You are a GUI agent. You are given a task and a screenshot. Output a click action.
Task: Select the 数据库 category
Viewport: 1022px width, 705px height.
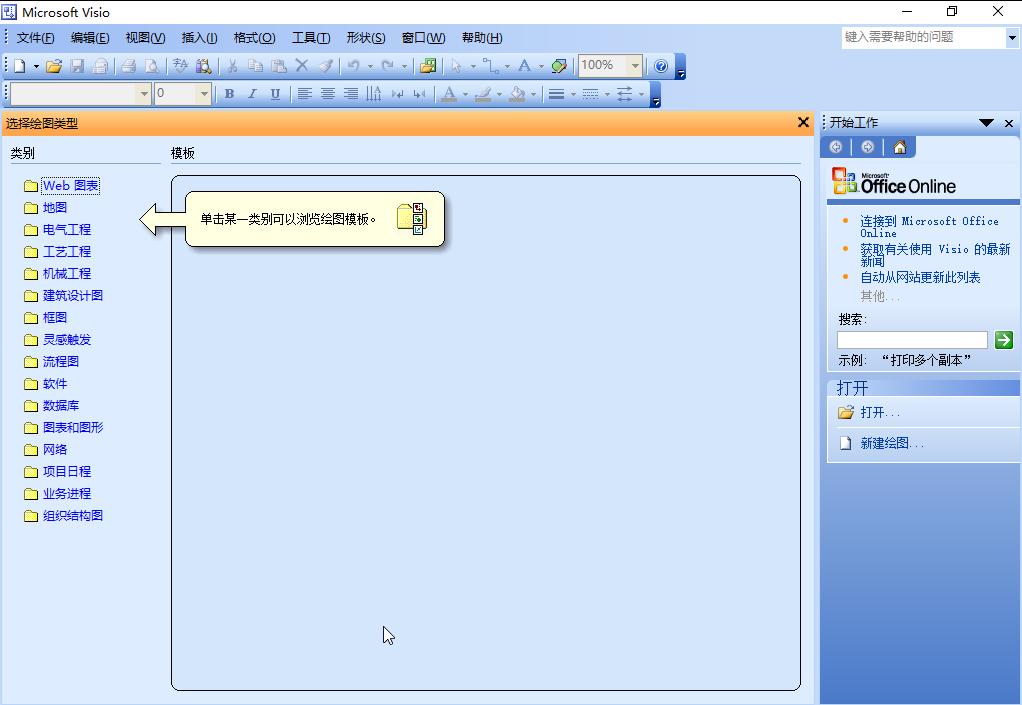point(61,406)
